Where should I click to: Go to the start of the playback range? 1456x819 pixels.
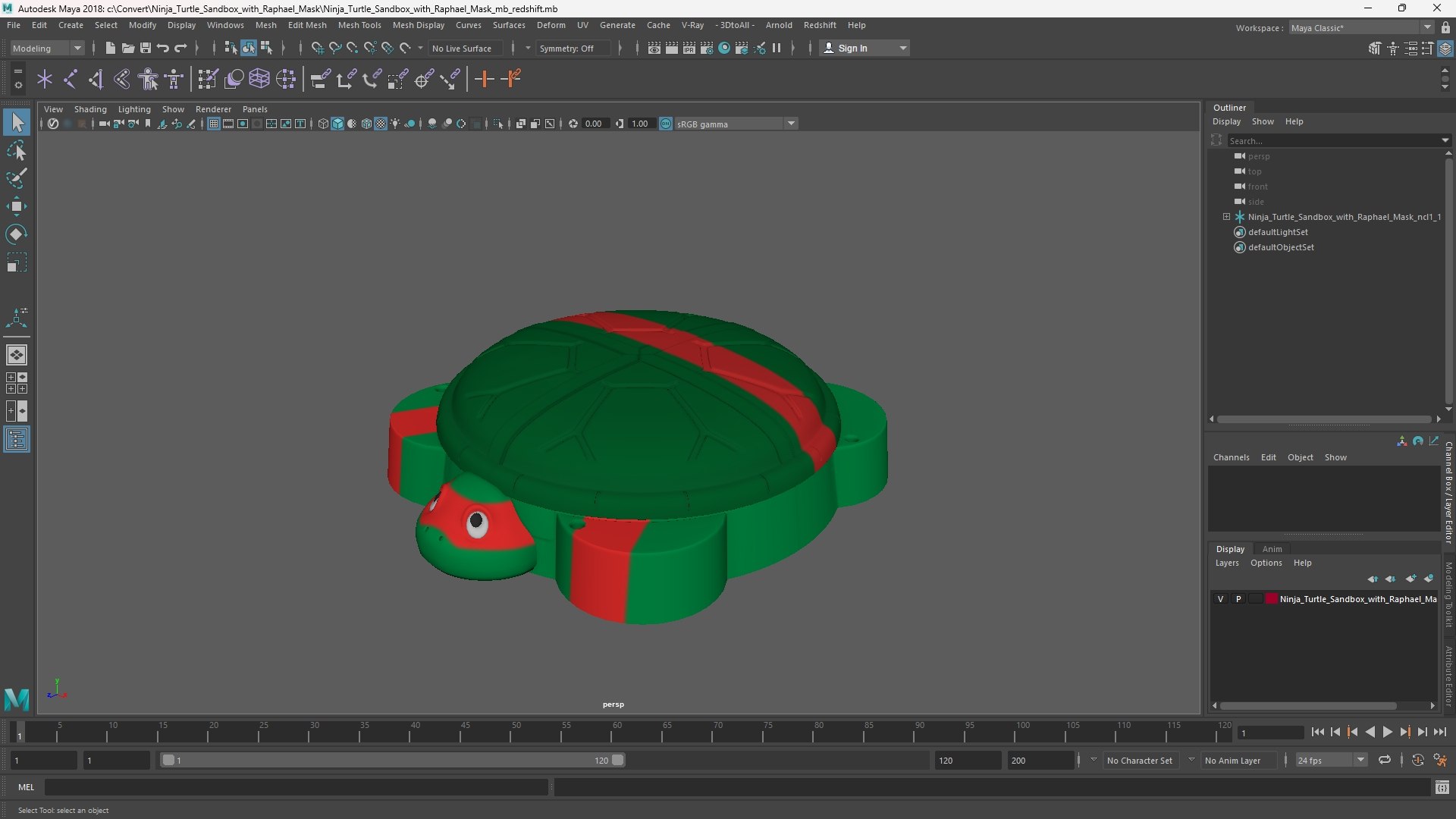[x=1317, y=732]
